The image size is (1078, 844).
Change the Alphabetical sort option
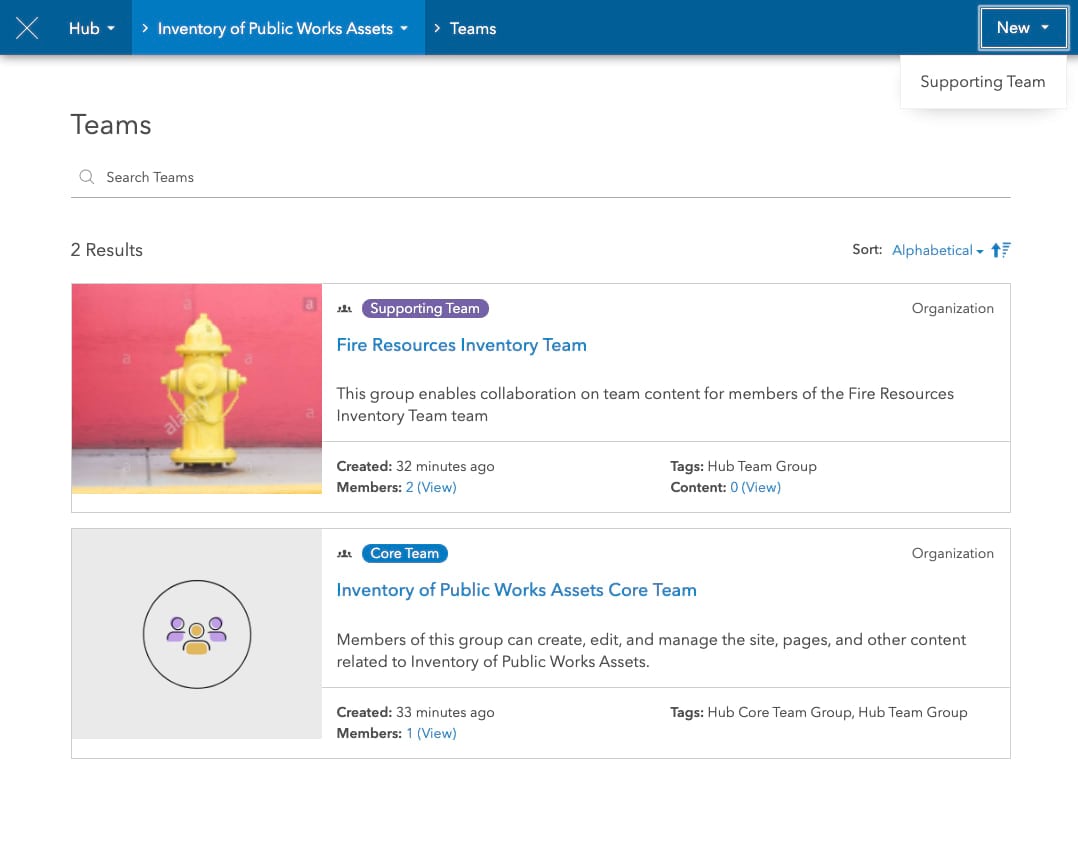[936, 250]
